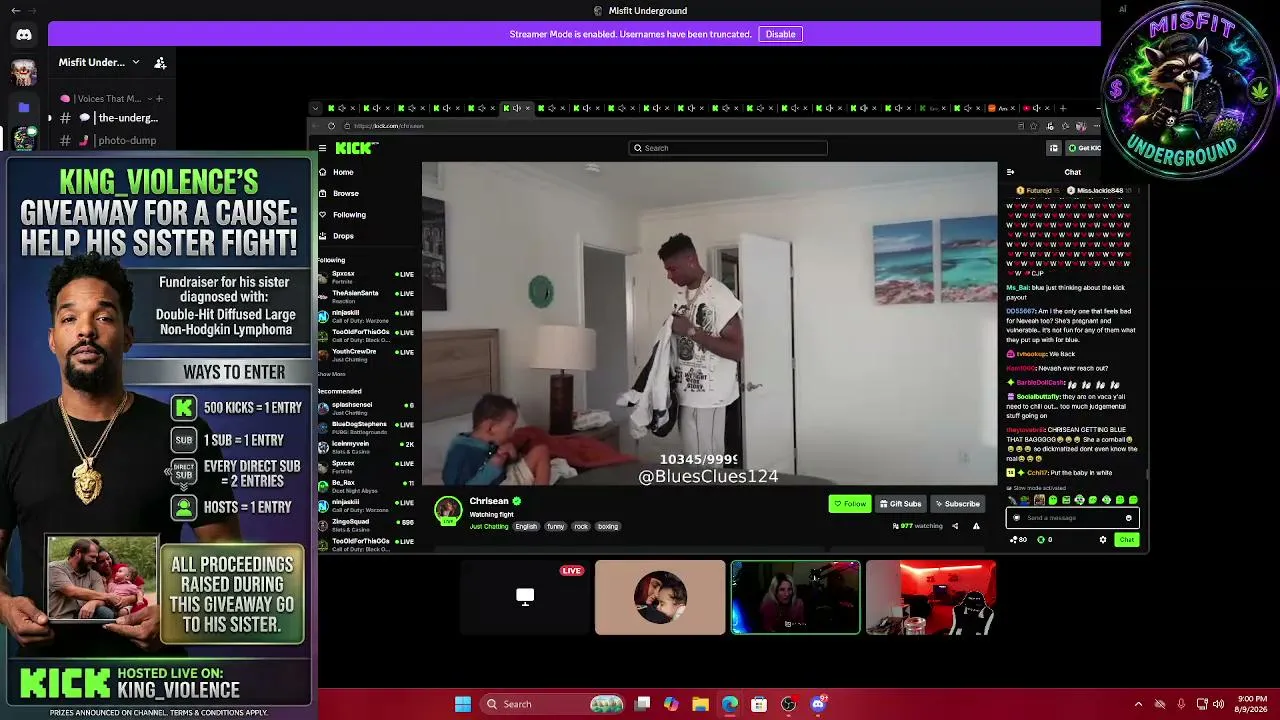Open chat settings gear icon
The image size is (1280, 720).
tap(1103, 540)
